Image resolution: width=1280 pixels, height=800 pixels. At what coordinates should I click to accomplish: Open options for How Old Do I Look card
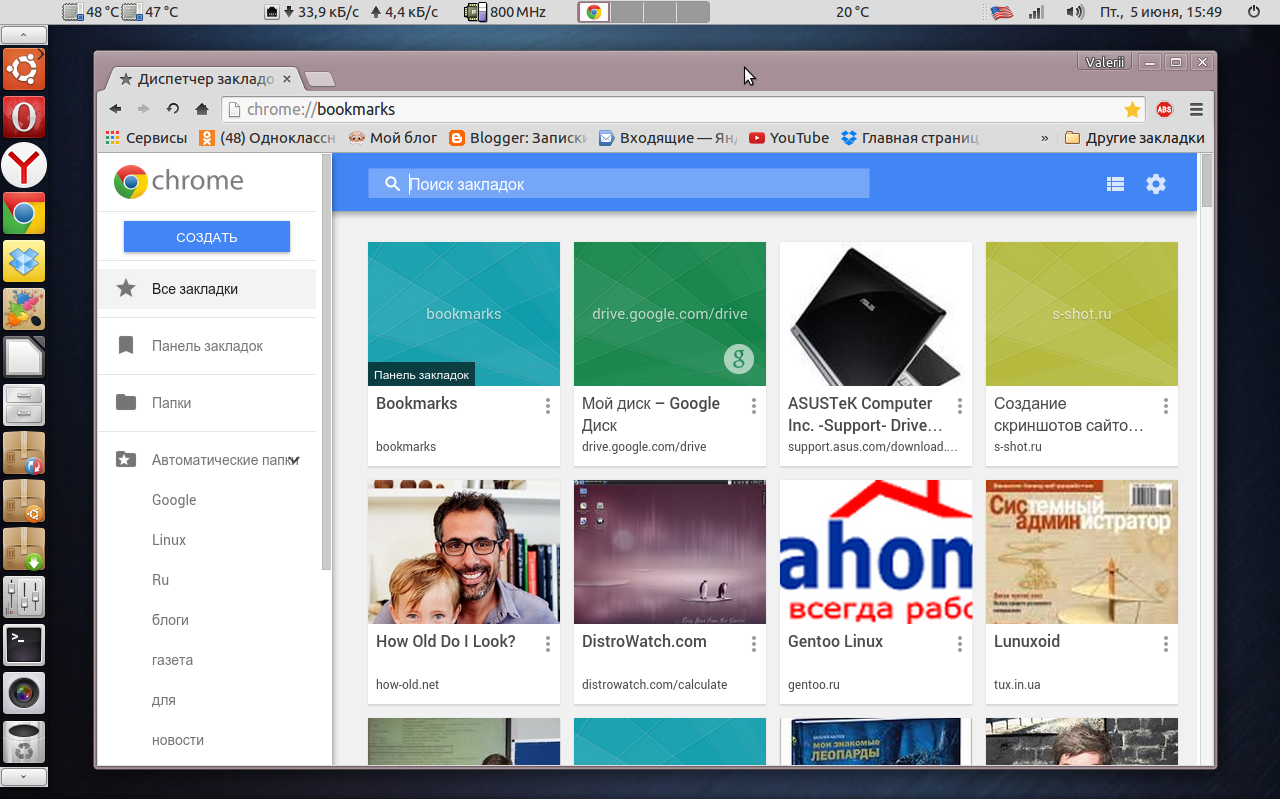click(x=548, y=644)
